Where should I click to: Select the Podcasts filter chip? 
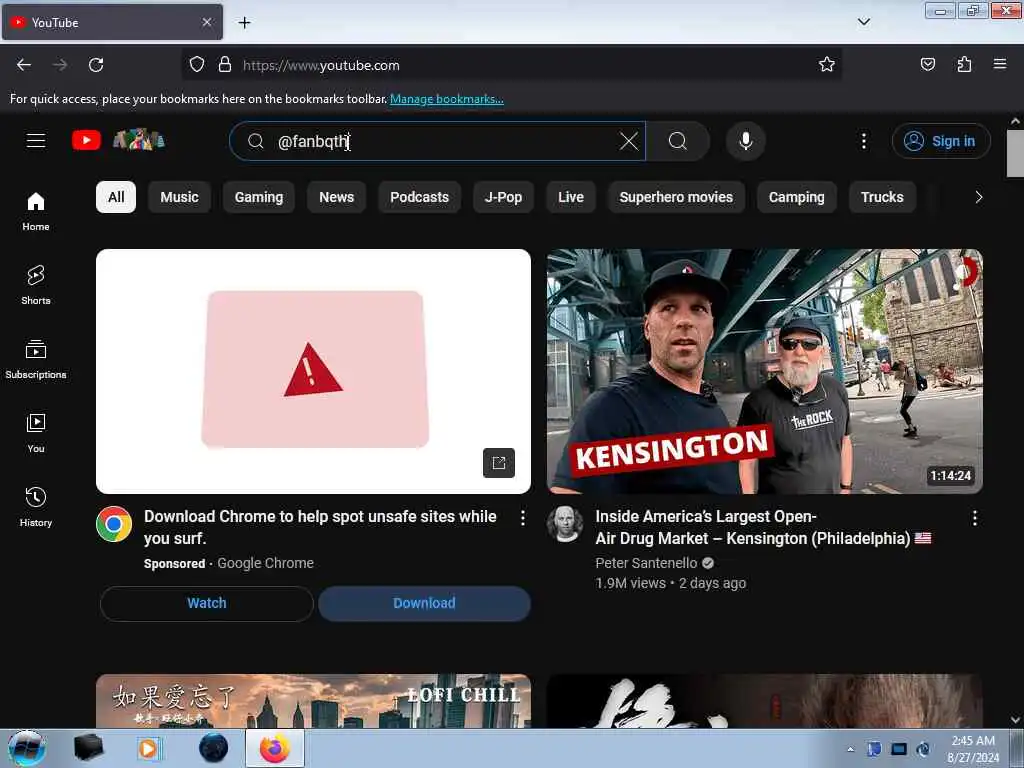tap(419, 197)
